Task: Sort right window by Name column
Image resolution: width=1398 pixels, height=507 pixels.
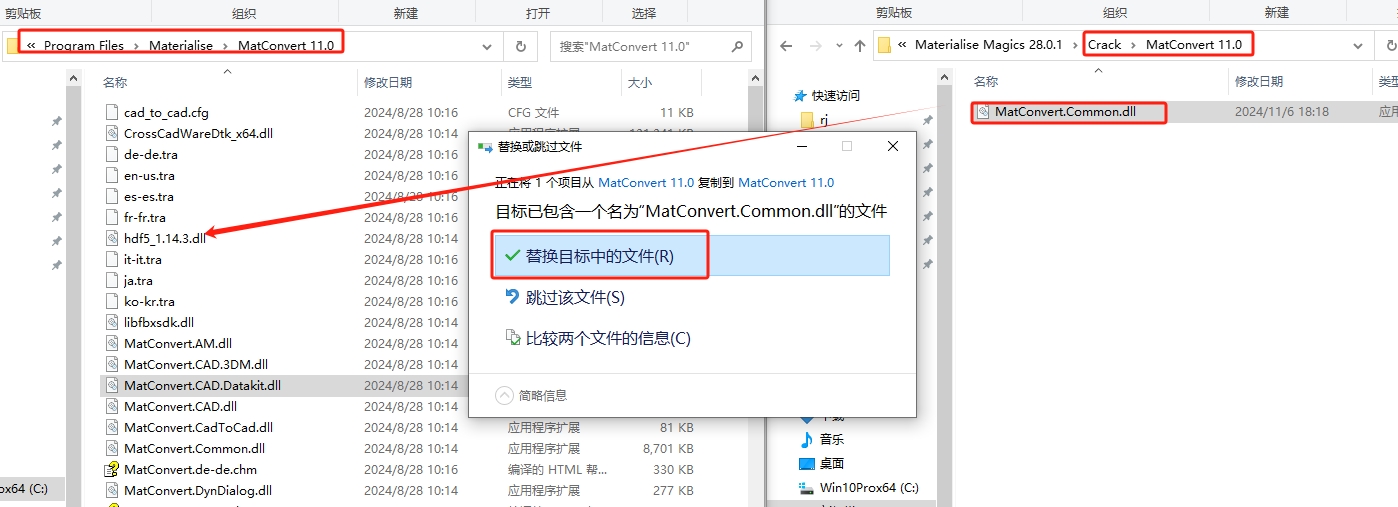Action: point(986,81)
